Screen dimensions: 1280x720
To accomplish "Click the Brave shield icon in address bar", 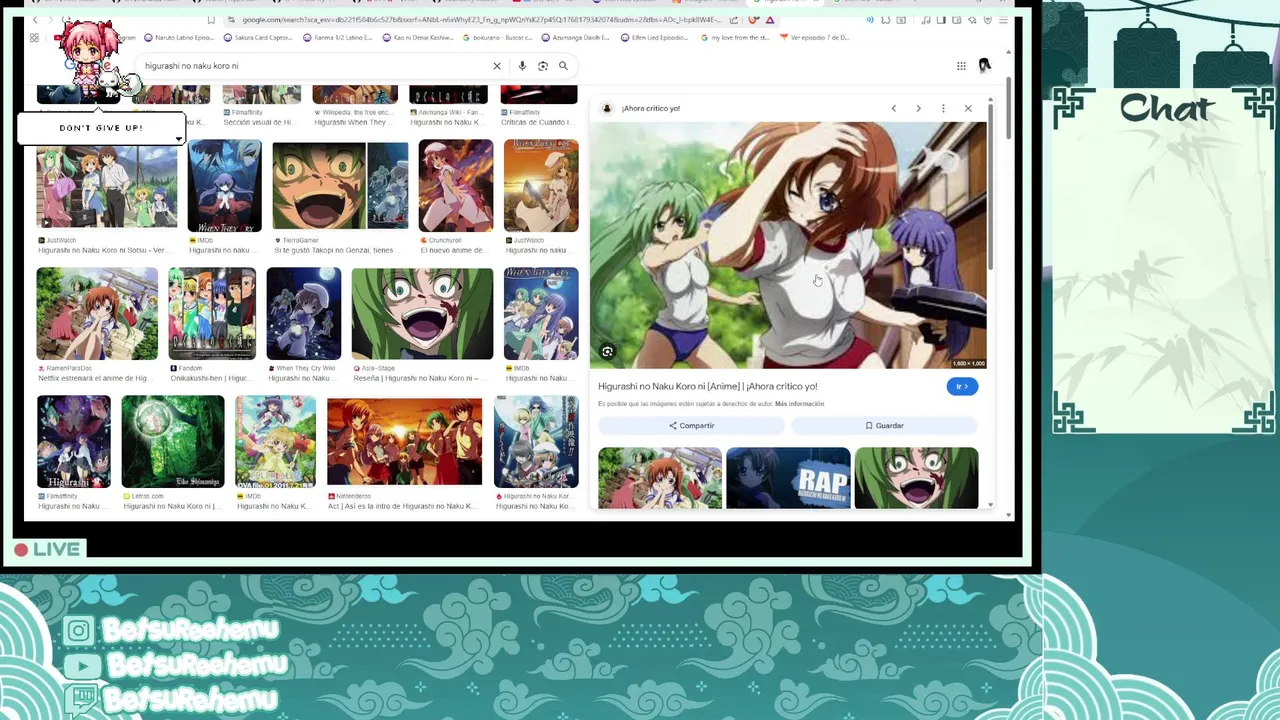I will click(x=755, y=20).
